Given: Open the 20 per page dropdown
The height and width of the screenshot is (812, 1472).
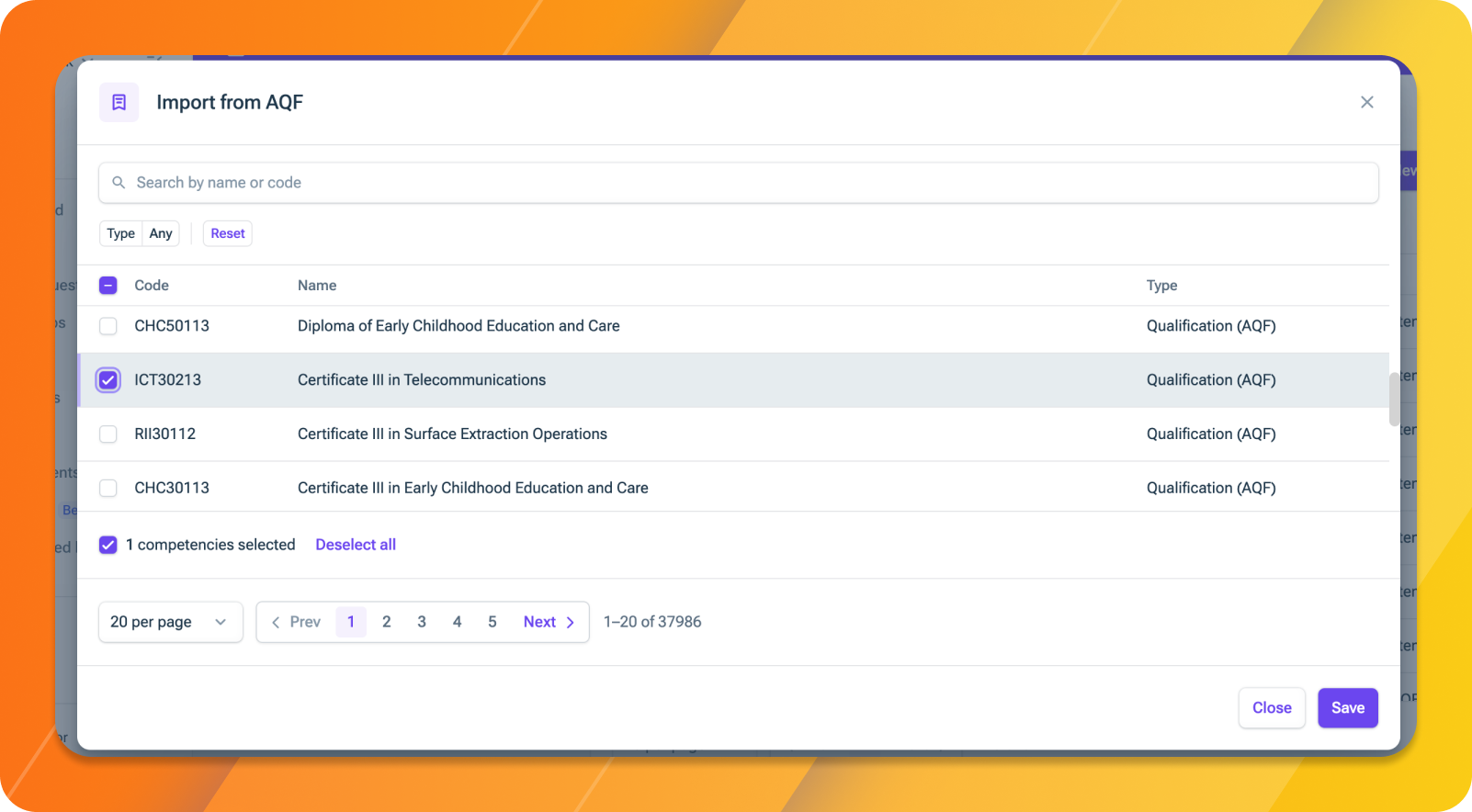Looking at the screenshot, I should click(x=171, y=622).
